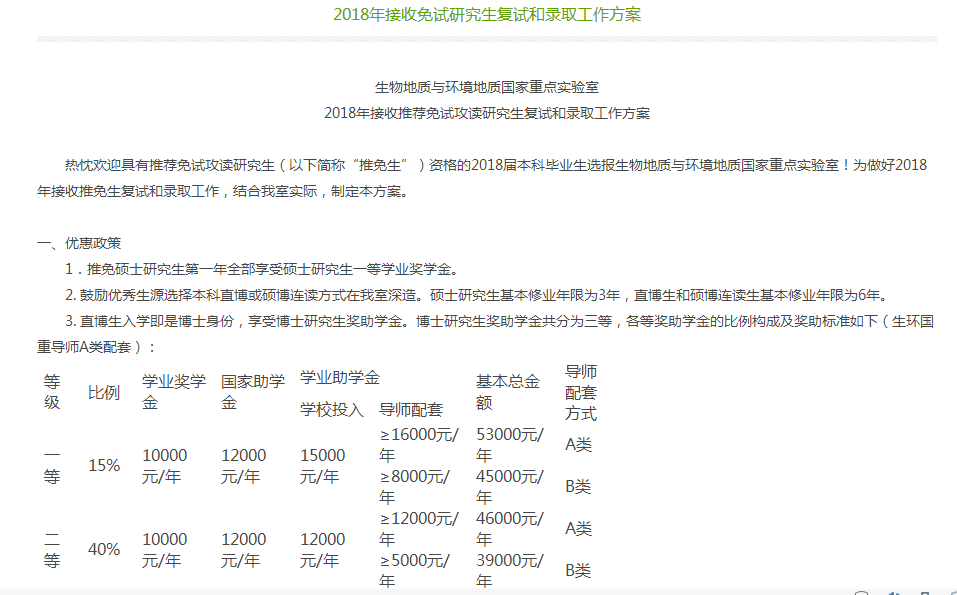The width and height of the screenshot is (957, 595).
Task: Select item 1 about 推免硕士研究生第一年
Action: click(x=262, y=269)
